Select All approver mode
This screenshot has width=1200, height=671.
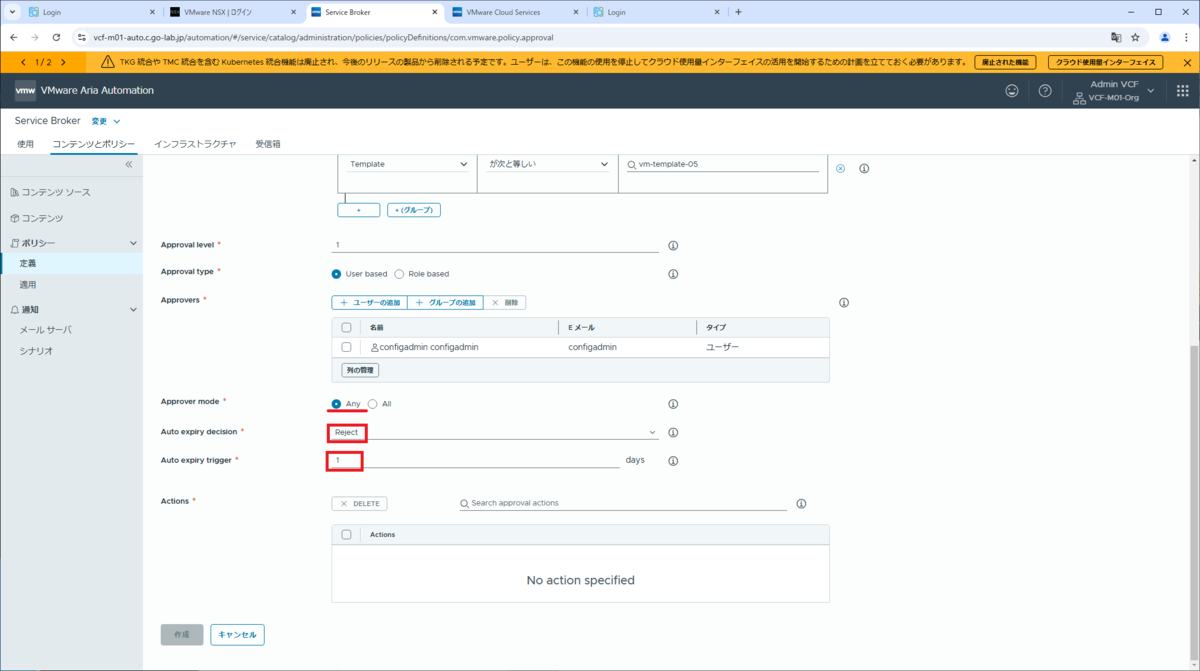tap(373, 404)
